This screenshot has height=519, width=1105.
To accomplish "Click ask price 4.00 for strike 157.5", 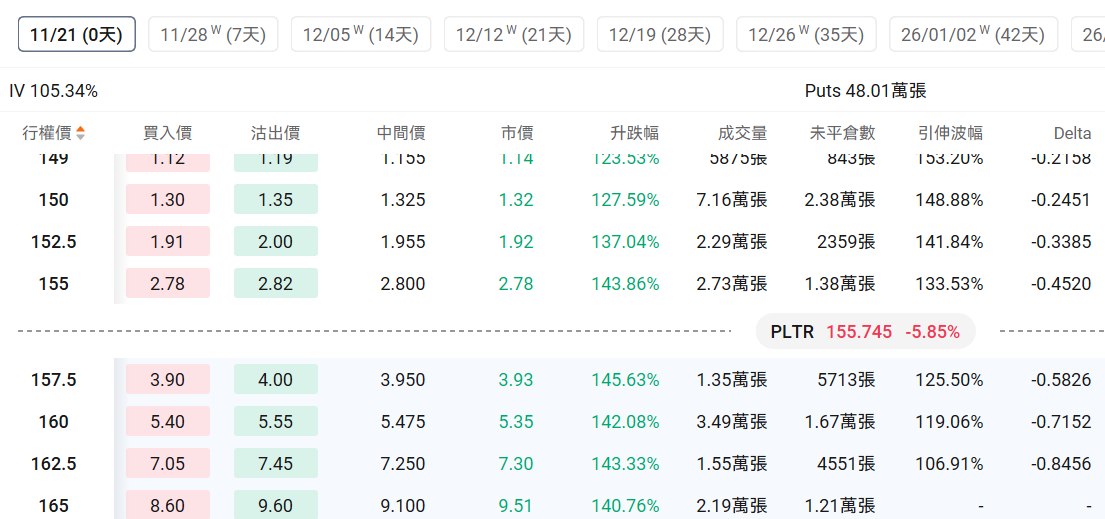I will (275, 380).
